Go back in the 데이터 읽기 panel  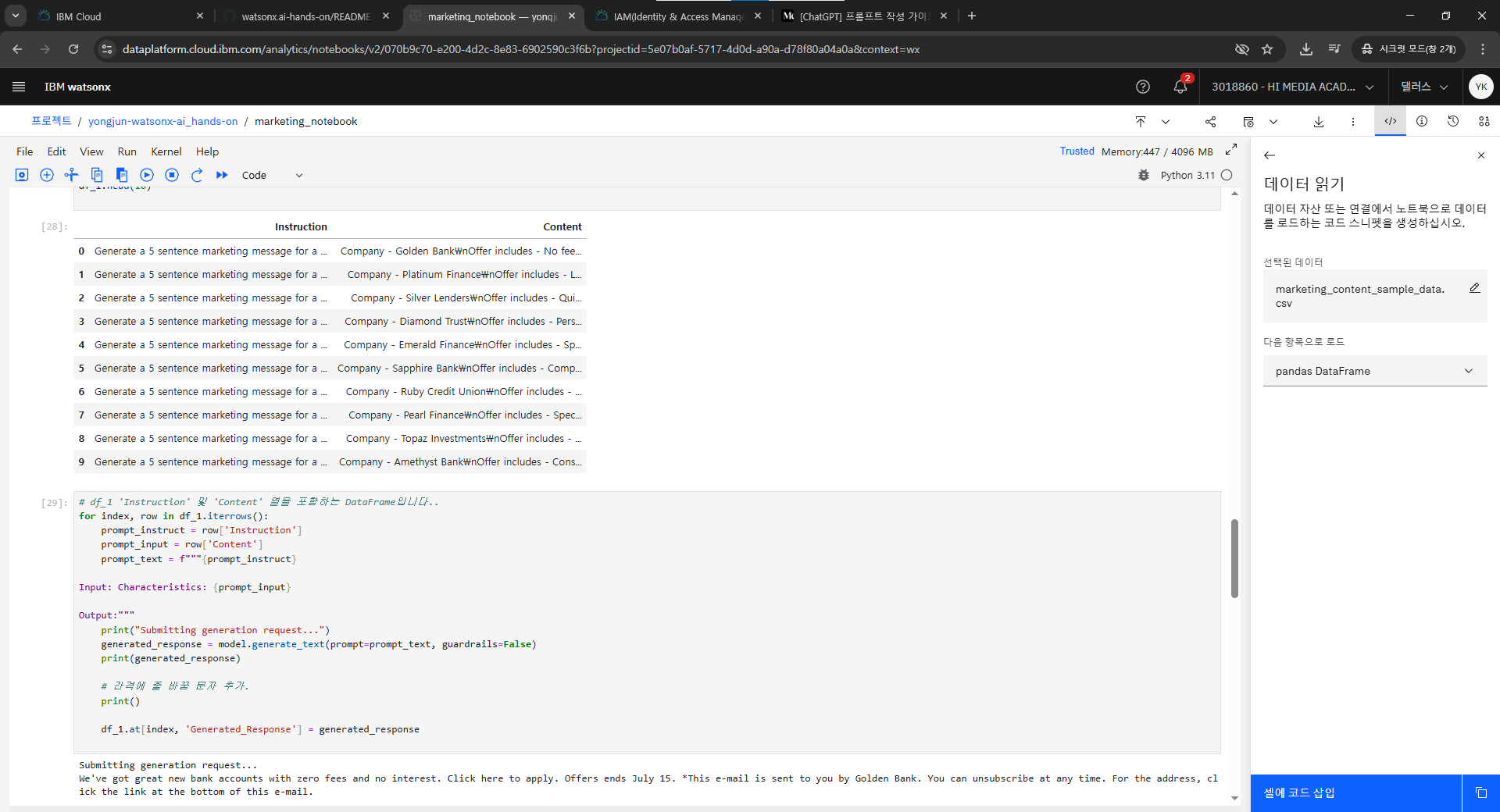1270,155
